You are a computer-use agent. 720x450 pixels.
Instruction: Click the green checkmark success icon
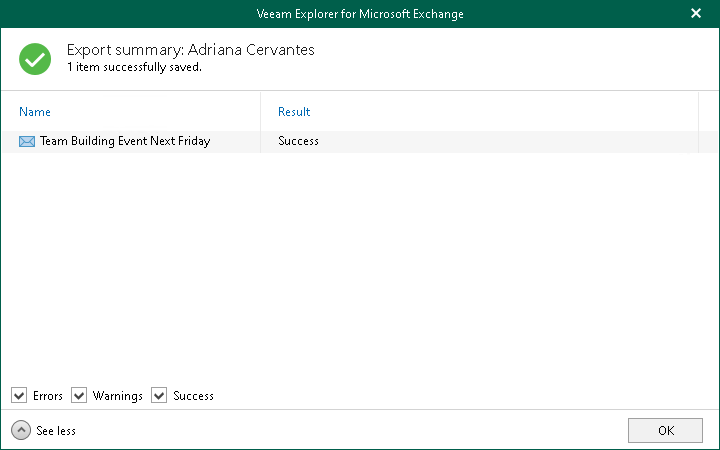click(x=35, y=59)
